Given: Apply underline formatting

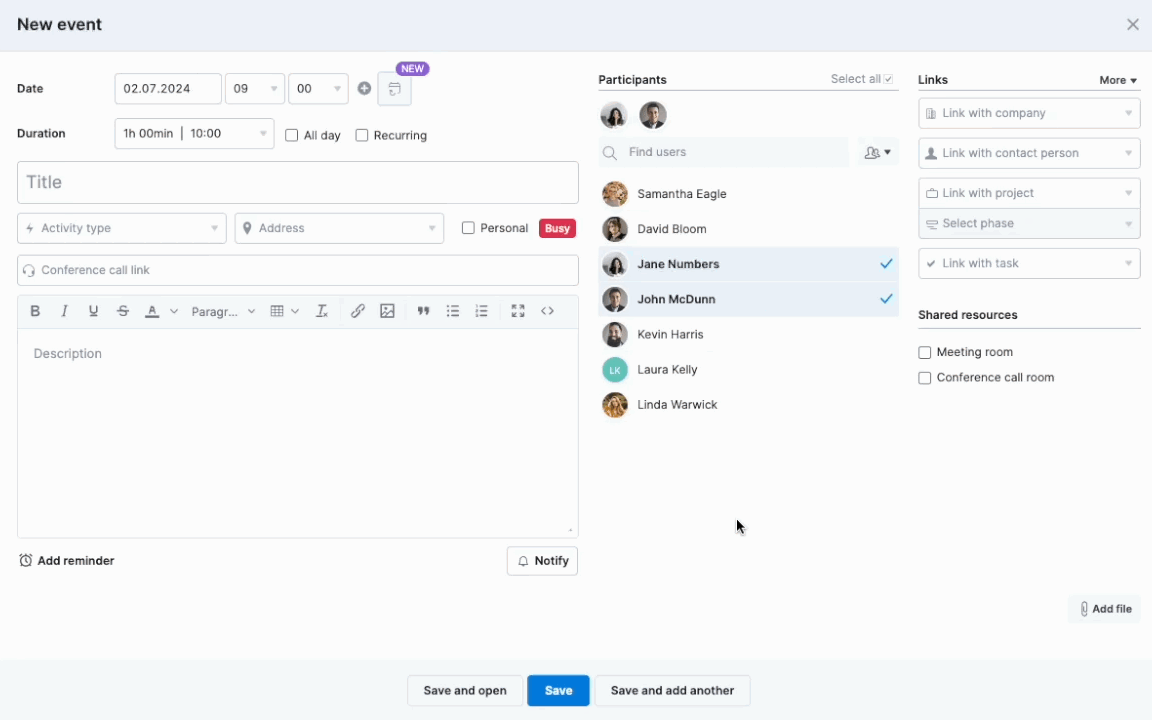Looking at the screenshot, I should pyautogui.click(x=93, y=311).
